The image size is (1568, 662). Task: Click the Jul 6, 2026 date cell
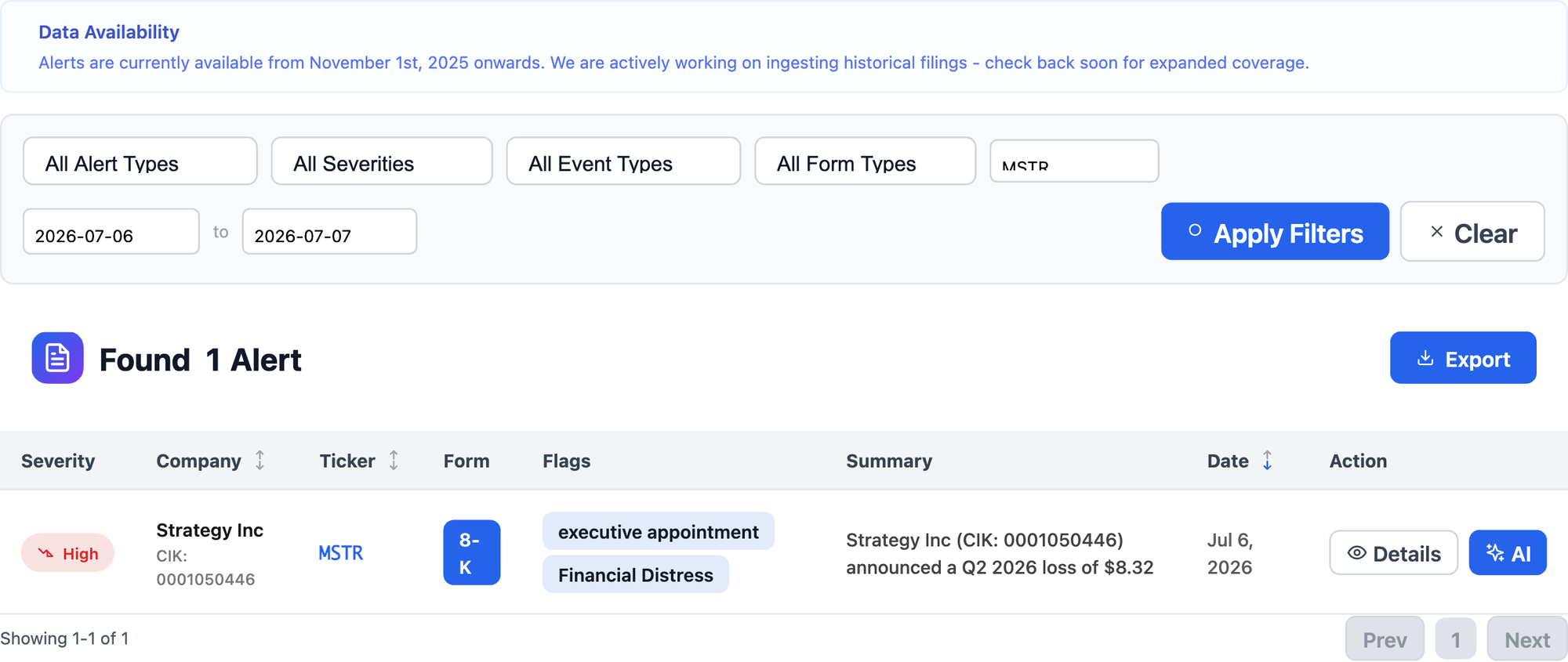(x=1230, y=553)
